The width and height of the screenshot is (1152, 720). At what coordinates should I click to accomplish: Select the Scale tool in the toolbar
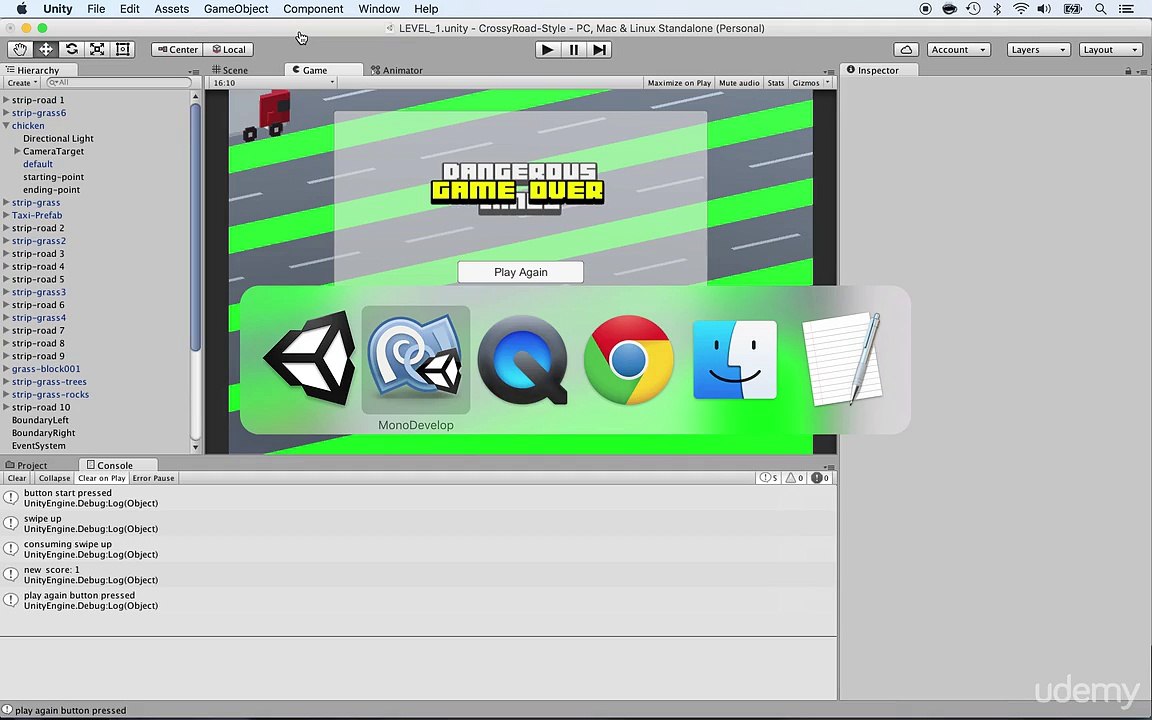pyautogui.click(x=97, y=49)
